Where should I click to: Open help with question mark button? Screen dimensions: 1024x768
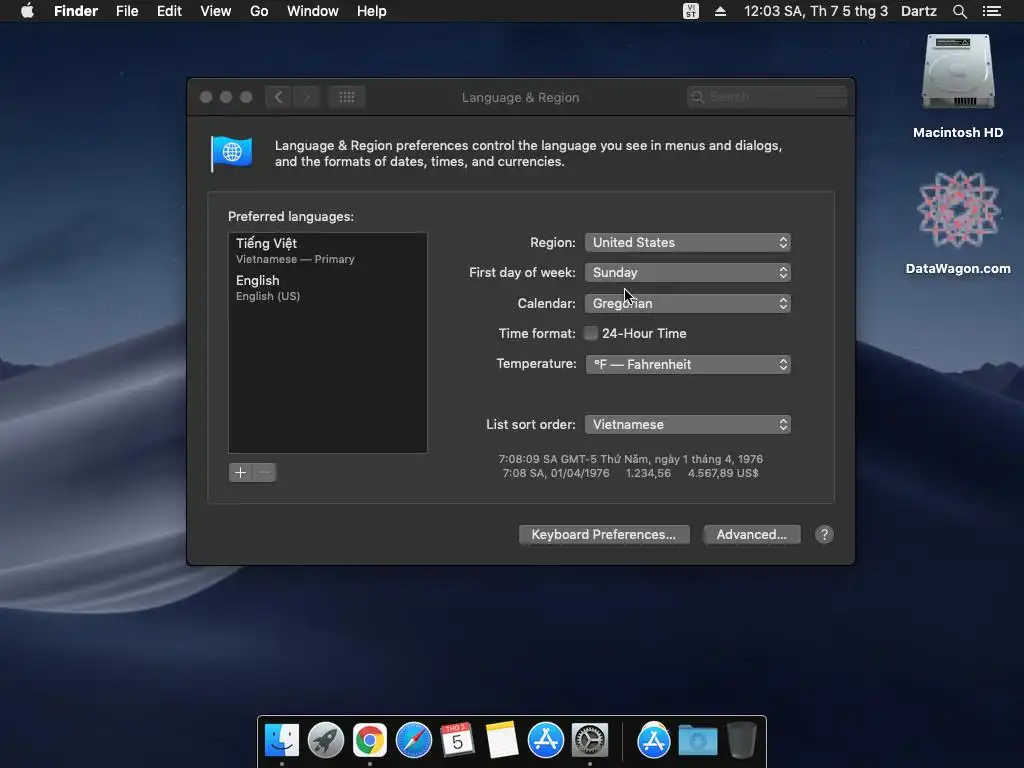pos(824,535)
